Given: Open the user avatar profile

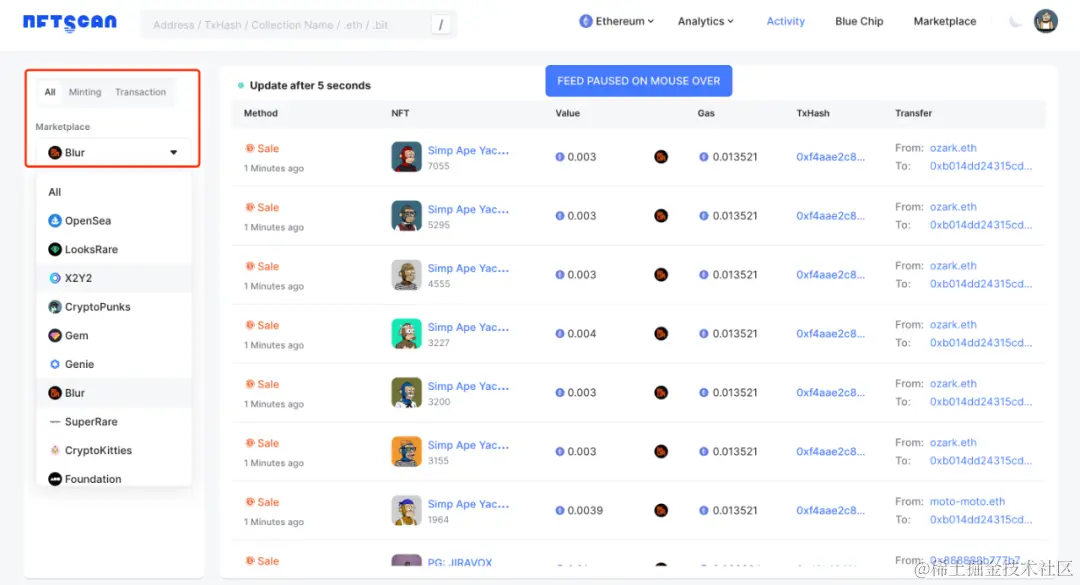Looking at the screenshot, I should pos(1046,21).
